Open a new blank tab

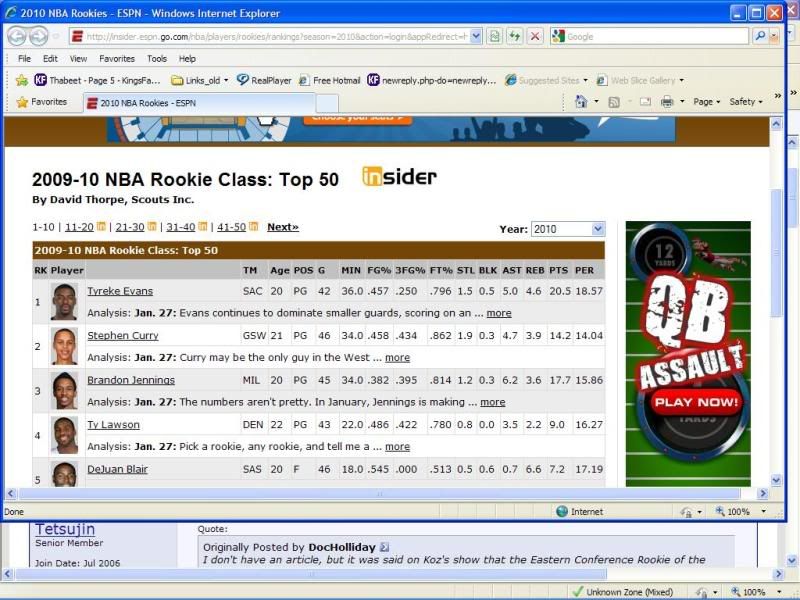coord(327,103)
